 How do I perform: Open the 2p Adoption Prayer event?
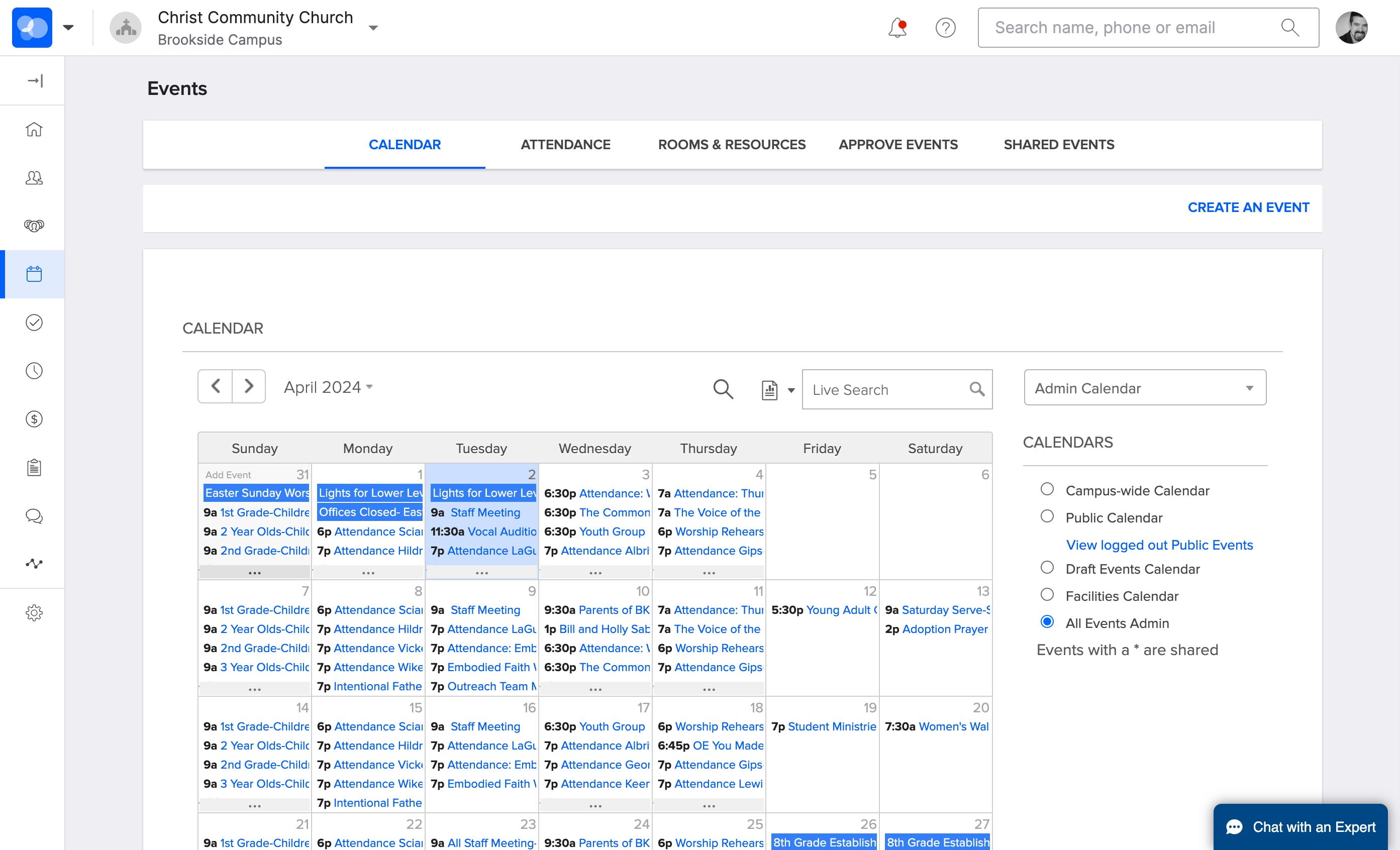(x=936, y=629)
